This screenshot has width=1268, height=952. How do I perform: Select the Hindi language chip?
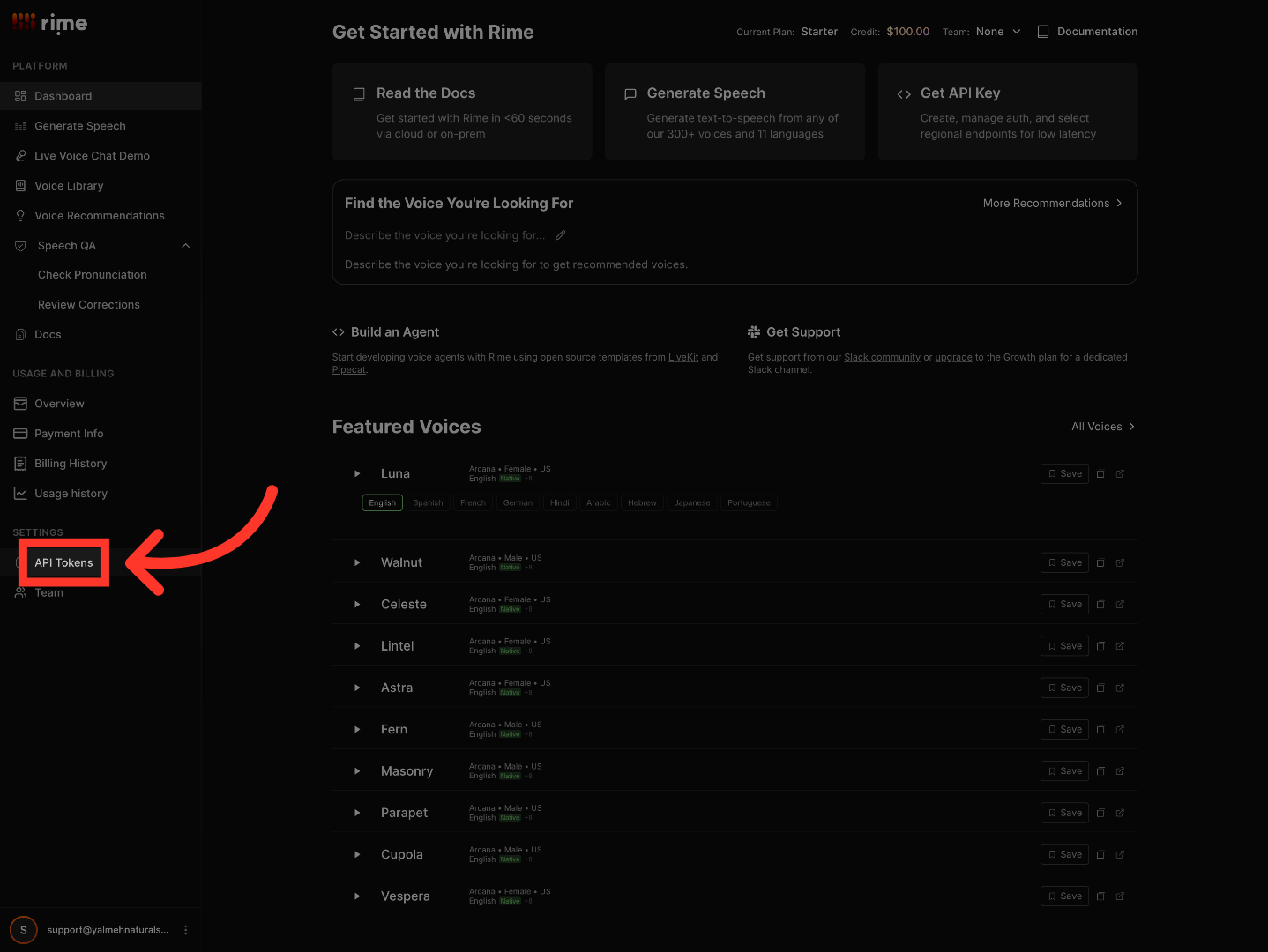point(560,503)
